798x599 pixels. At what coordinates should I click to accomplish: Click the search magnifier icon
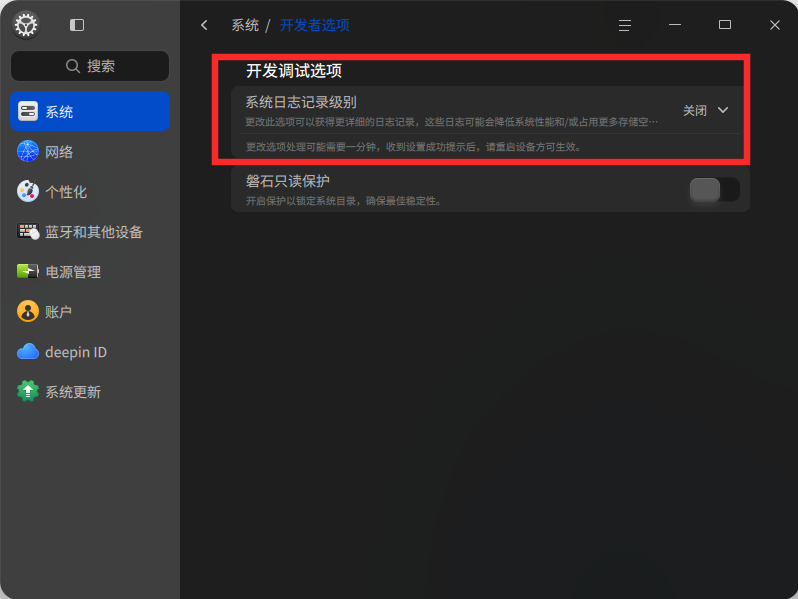[x=73, y=66]
